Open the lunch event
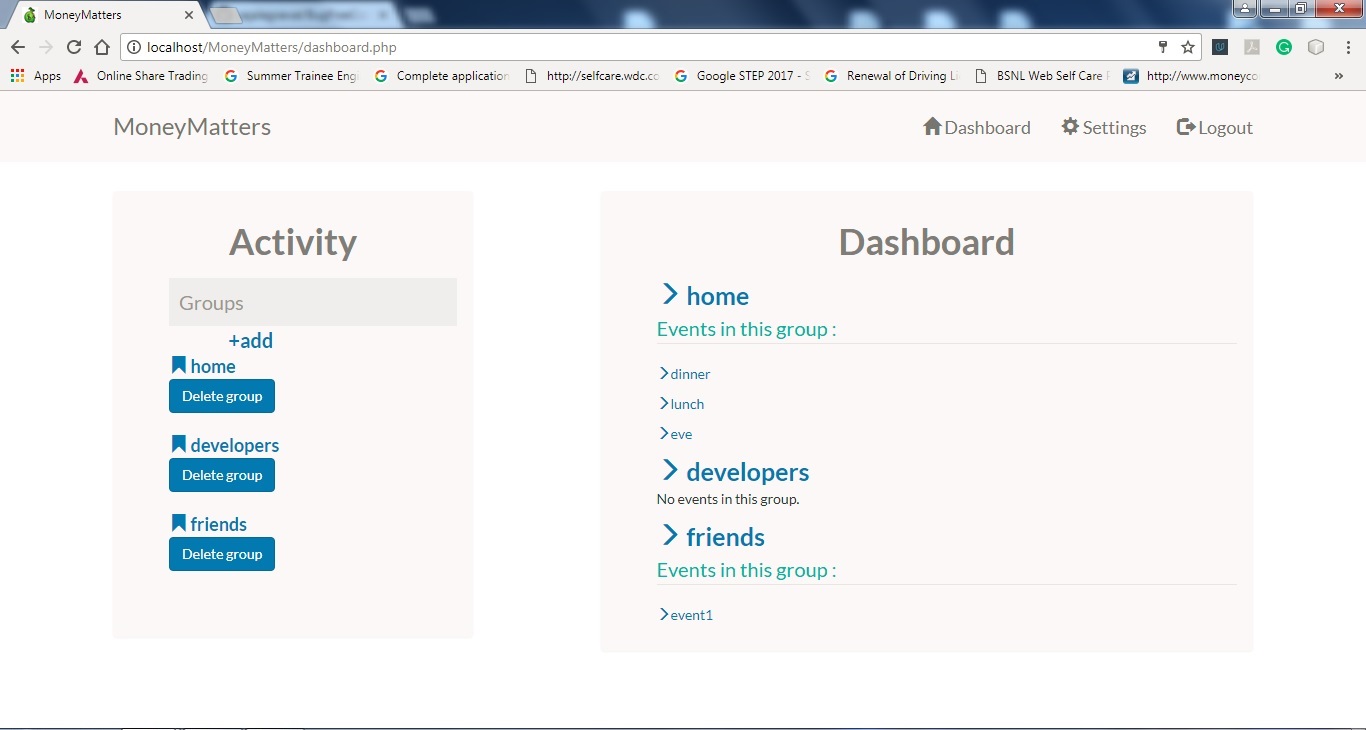 point(682,404)
